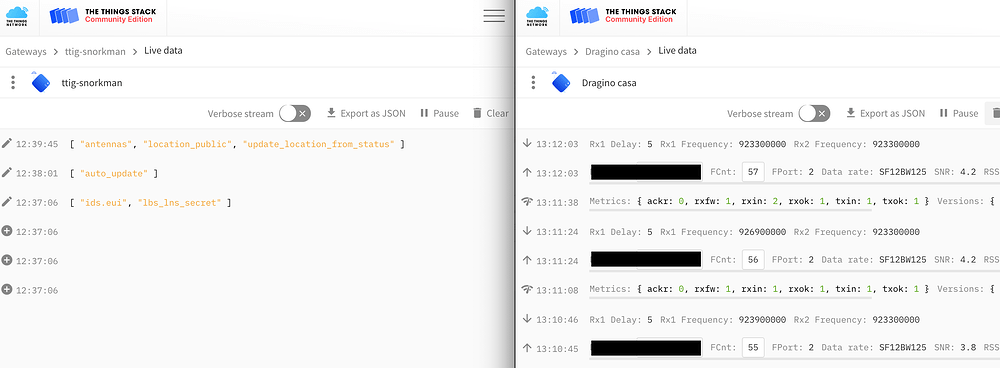The width and height of the screenshot is (1000, 368).
Task: Export as JSON in Dragino casa window
Action: (x=885, y=114)
